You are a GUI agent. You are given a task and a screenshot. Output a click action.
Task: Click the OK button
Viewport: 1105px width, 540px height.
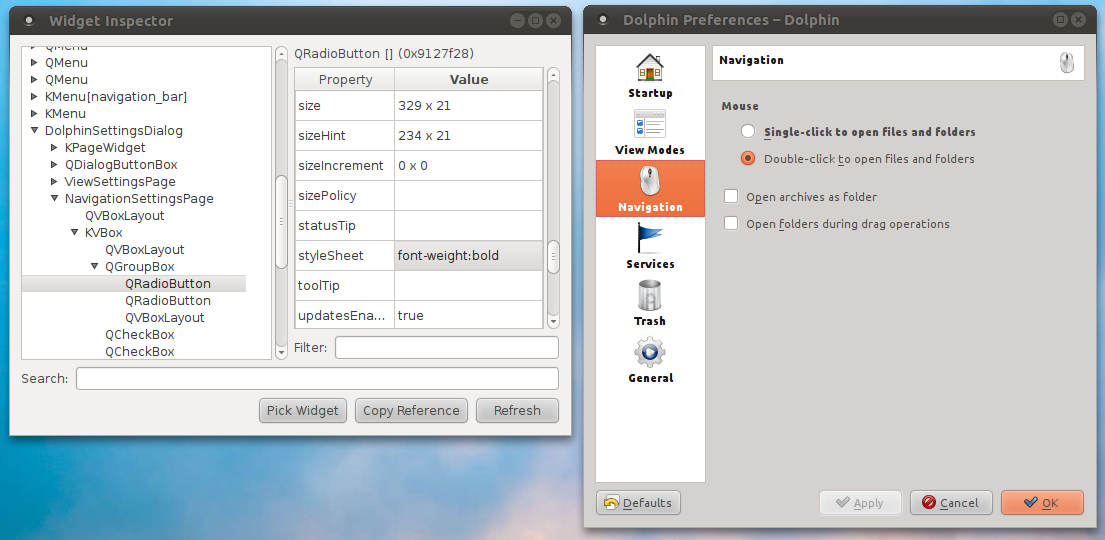(x=1042, y=503)
